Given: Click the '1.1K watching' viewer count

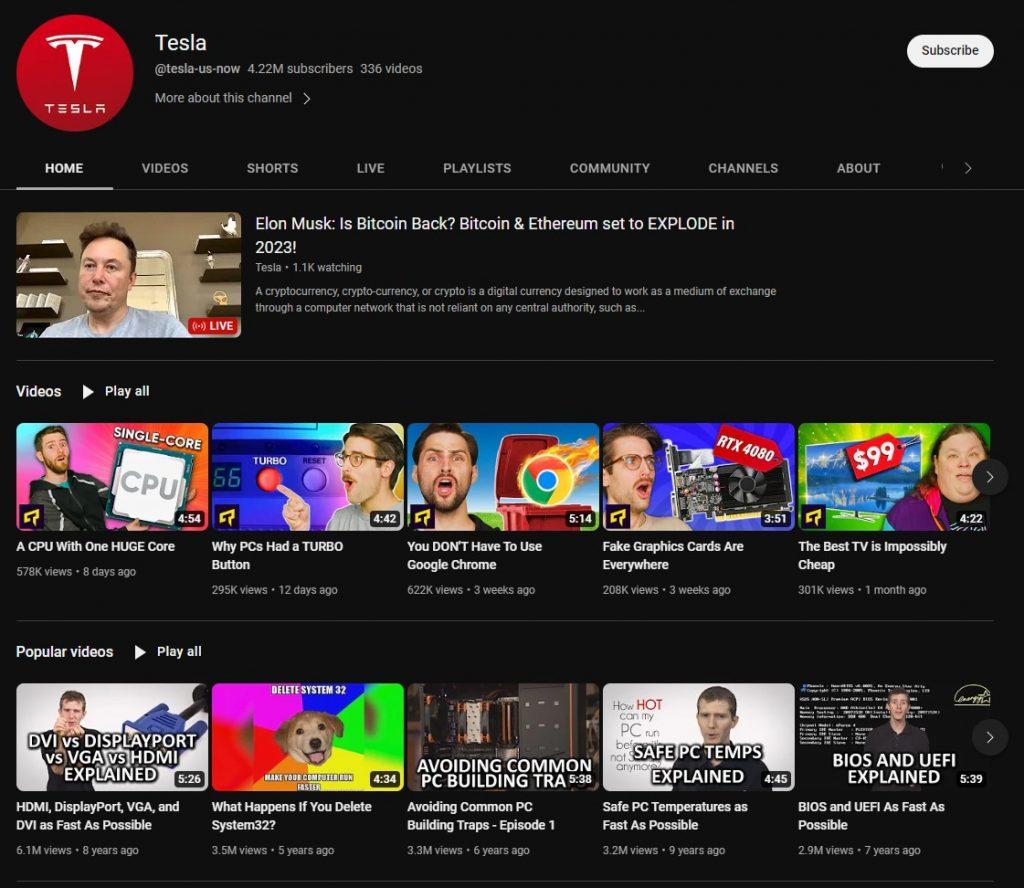Looking at the screenshot, I should [x=327, y=267].
